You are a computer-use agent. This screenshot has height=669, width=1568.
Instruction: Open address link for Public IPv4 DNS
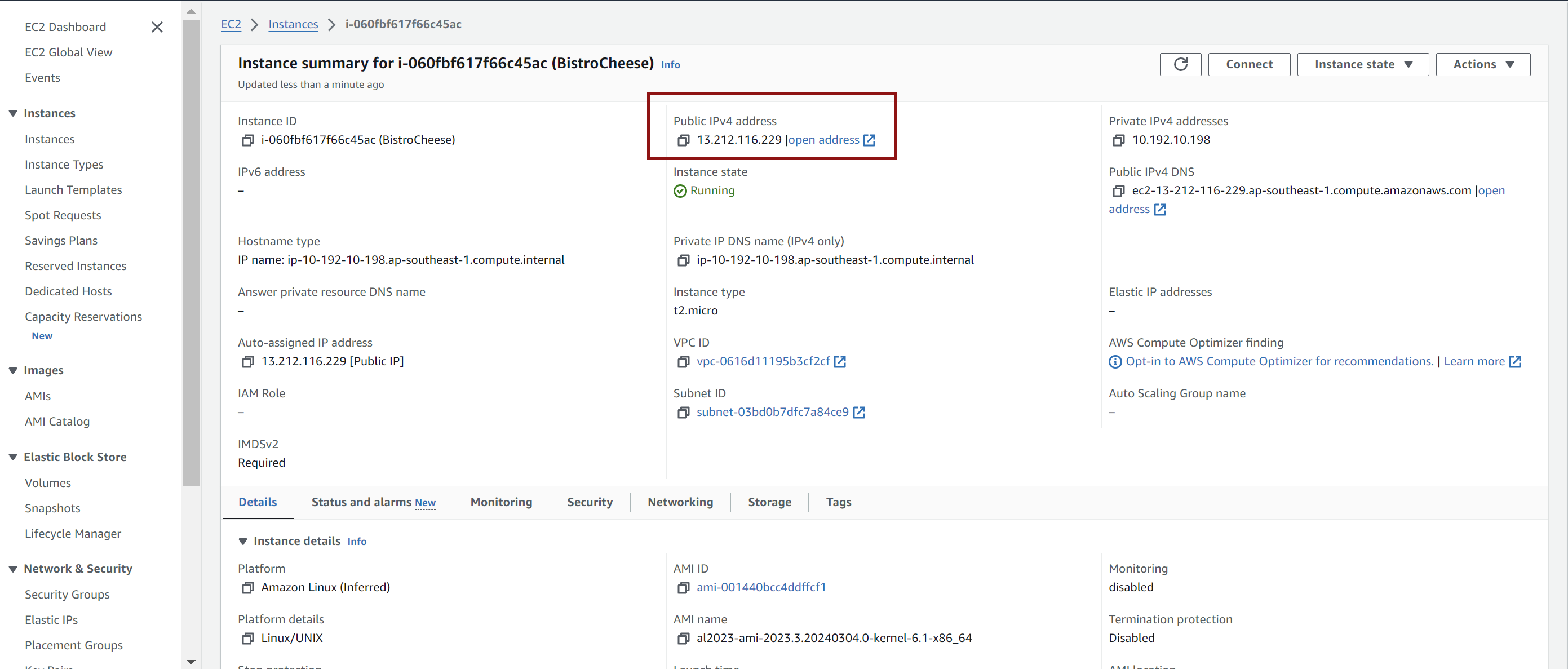[x=1491, y=190]
